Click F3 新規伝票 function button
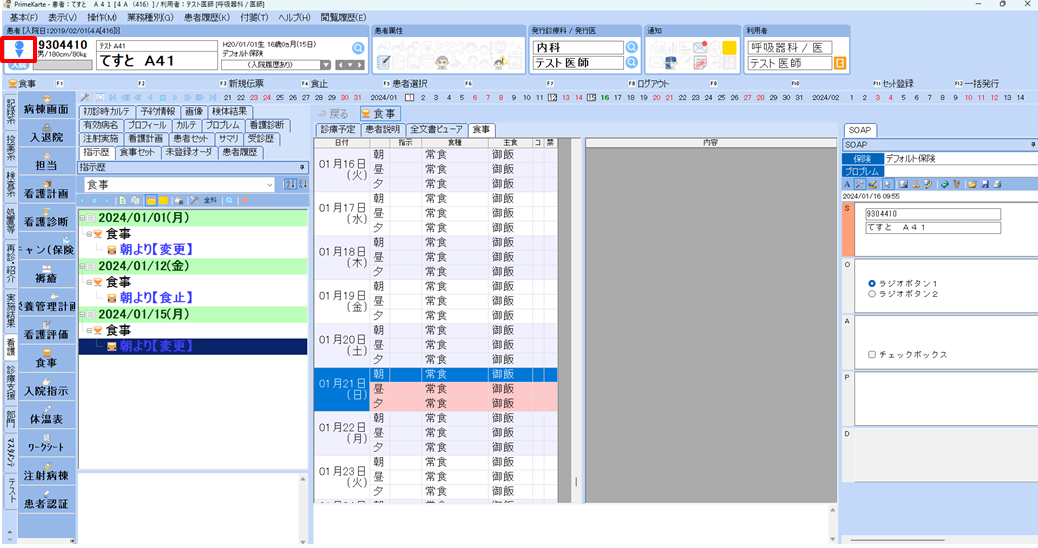This screenshot has width=1038, height=548. tap(242, 83)
